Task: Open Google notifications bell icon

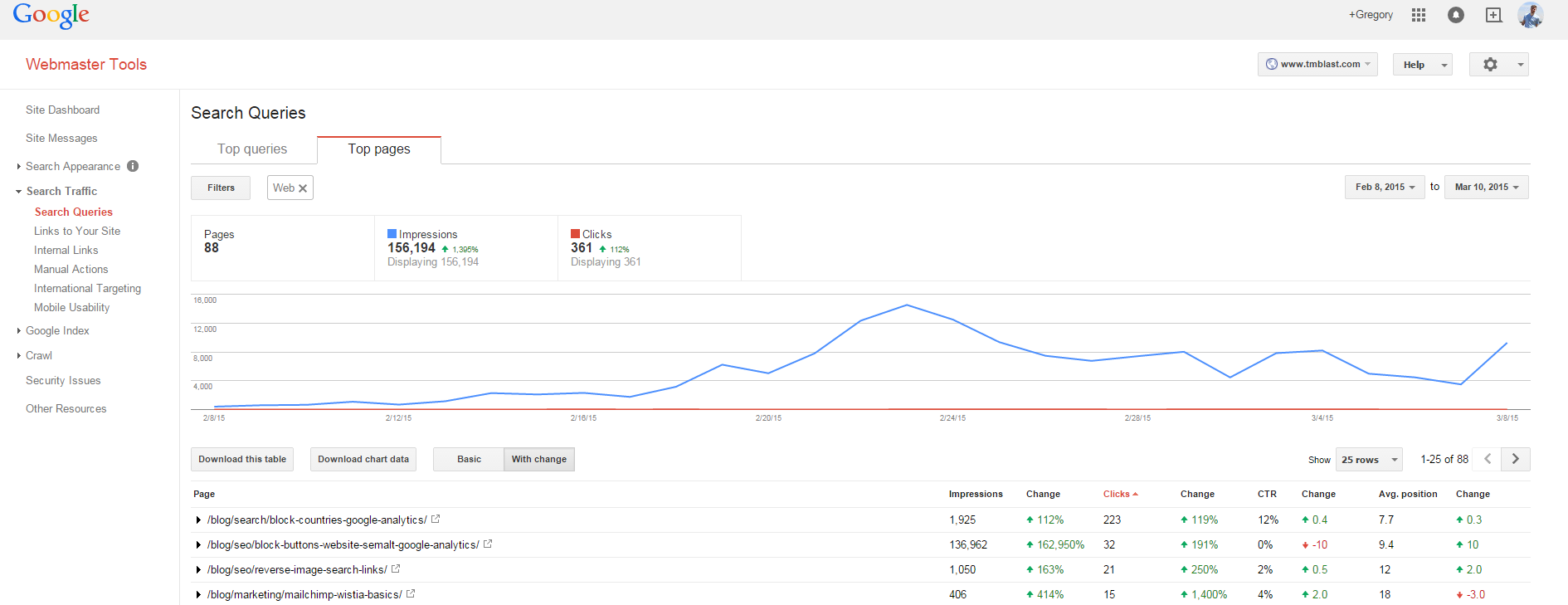Action: point(1456,15)
